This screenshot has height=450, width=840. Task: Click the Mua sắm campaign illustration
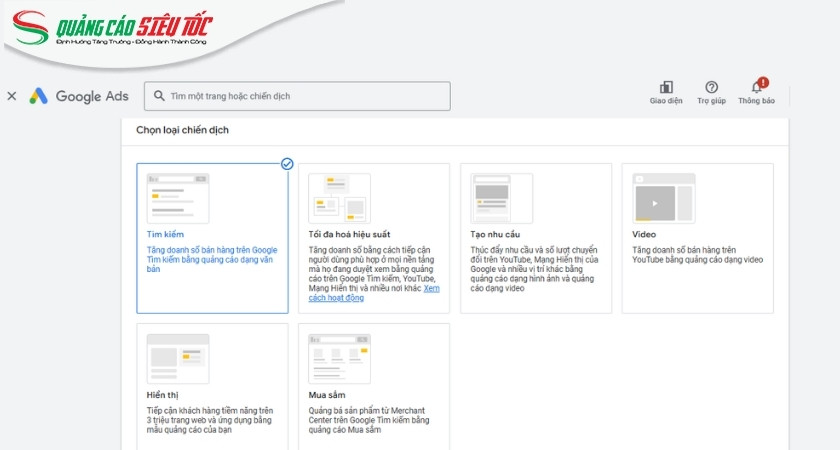point(339,358)
